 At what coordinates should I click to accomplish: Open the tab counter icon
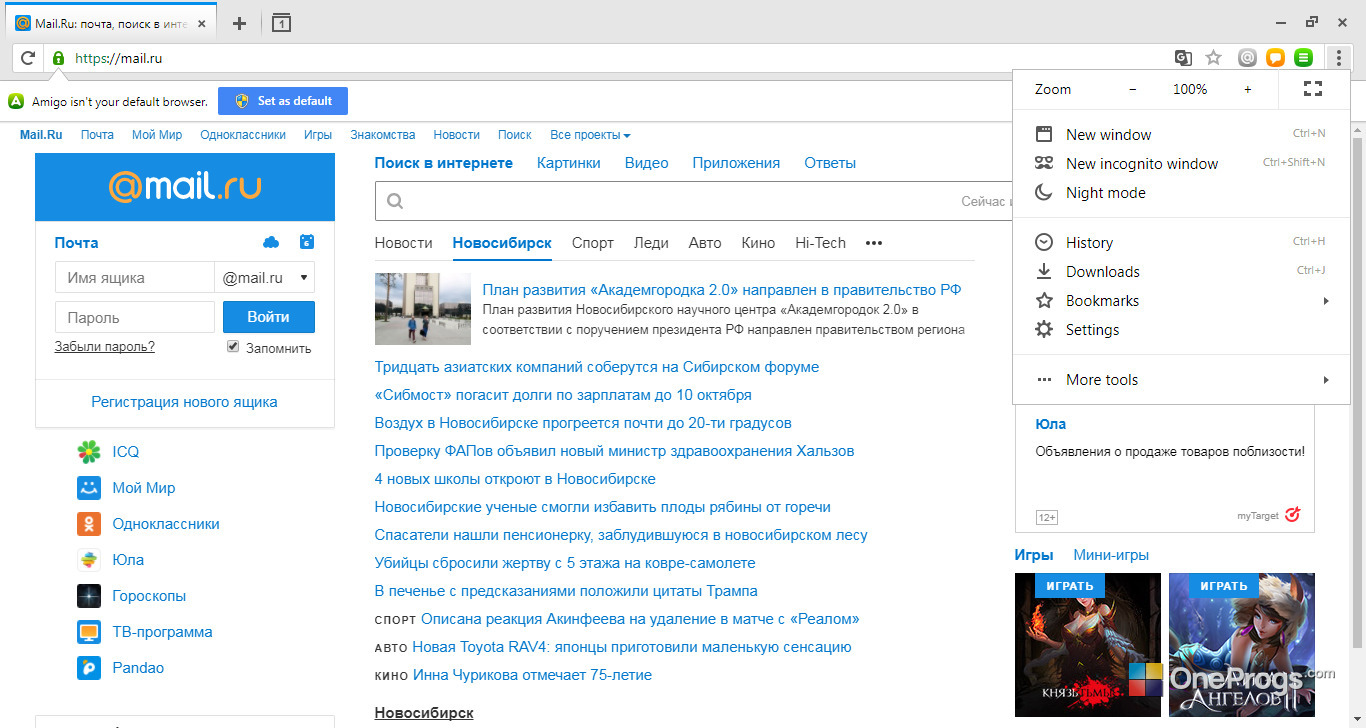tap(281, 23)
